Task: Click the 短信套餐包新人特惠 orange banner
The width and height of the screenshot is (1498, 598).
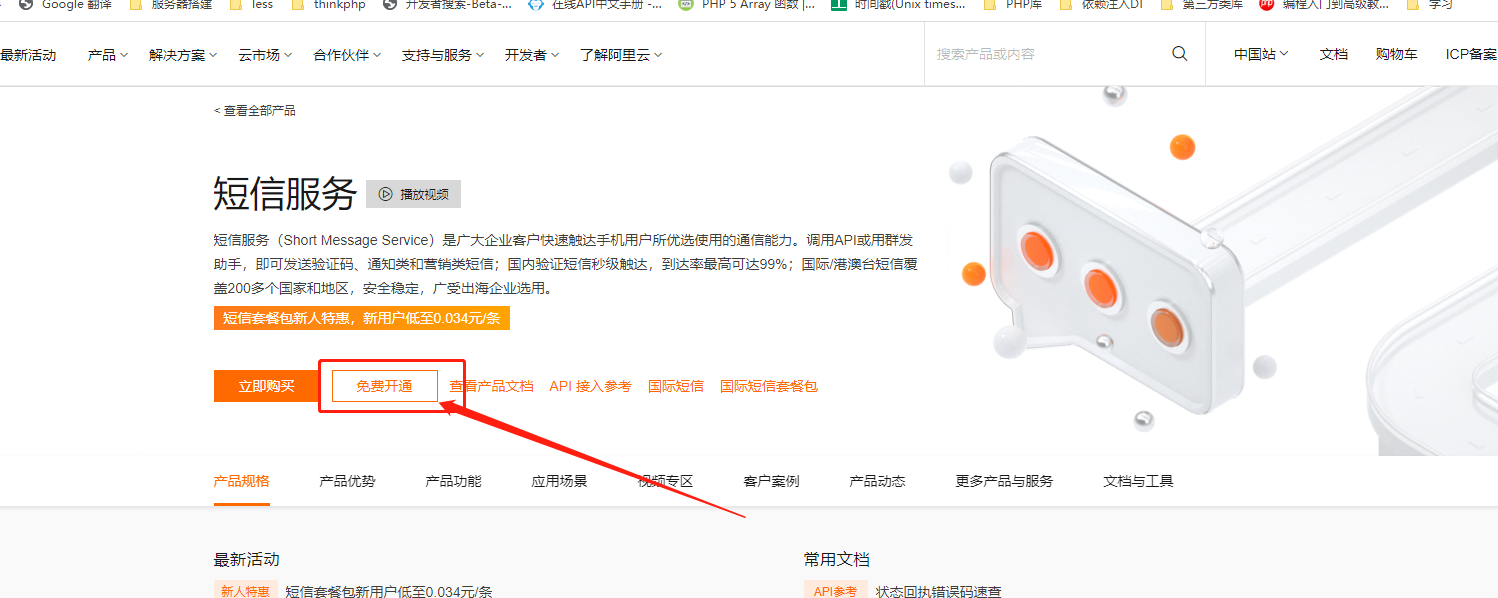Action: [362, 318]
